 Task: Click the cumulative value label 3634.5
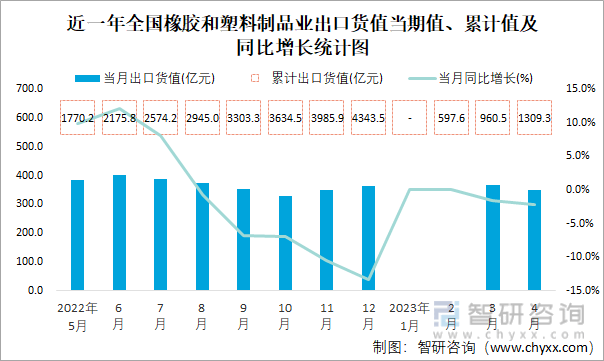(x=285, y=118)
